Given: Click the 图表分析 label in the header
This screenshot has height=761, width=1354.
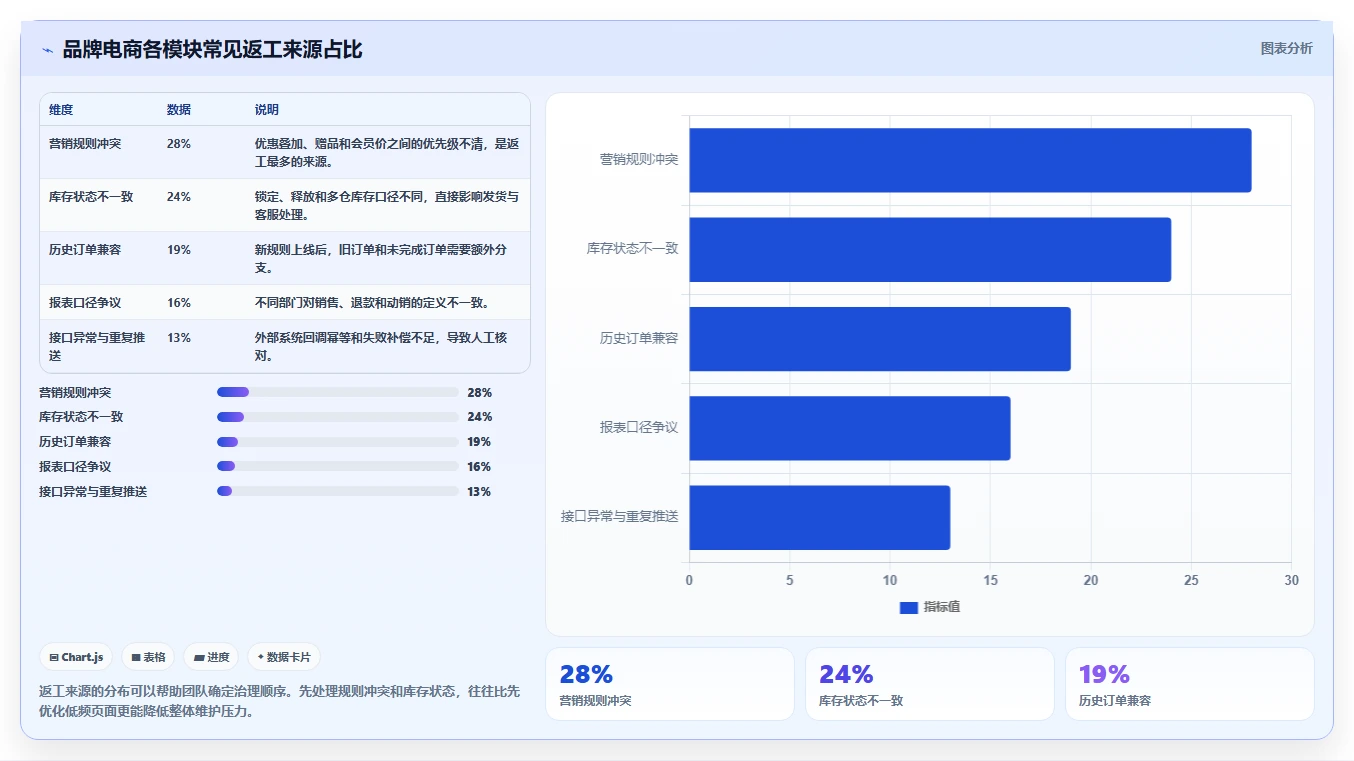Looking at the screenshot, I should point(1286,48).
